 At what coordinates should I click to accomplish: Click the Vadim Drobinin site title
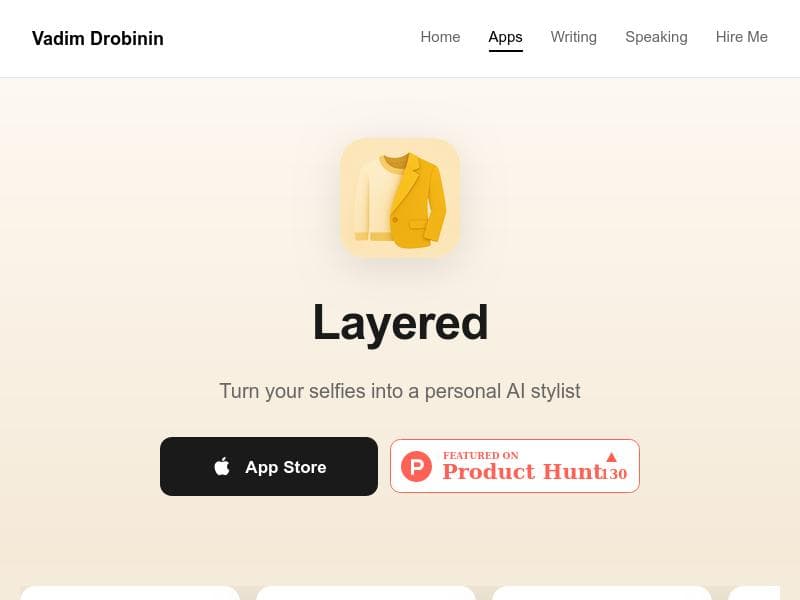pyautogui.click(x=97, y=38)
